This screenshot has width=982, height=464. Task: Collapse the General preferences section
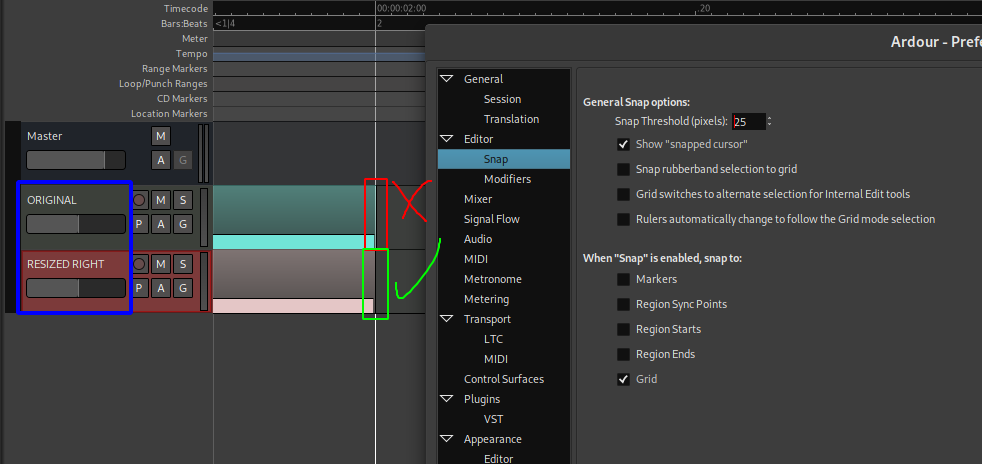446,79
